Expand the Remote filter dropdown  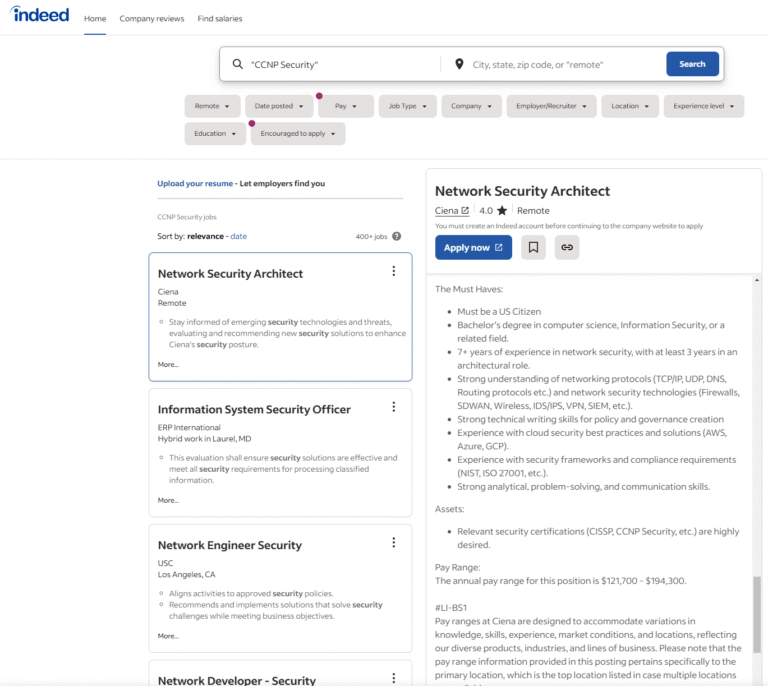[212, 106]
